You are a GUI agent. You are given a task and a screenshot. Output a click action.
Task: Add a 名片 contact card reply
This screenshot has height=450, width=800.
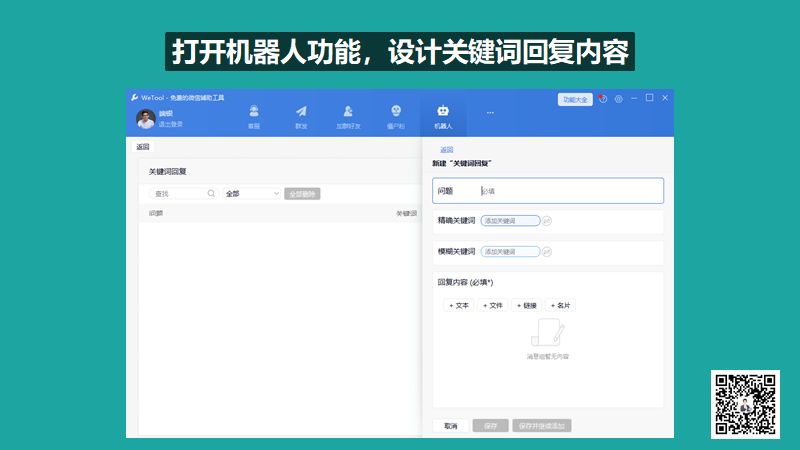[x=561, y=305]
